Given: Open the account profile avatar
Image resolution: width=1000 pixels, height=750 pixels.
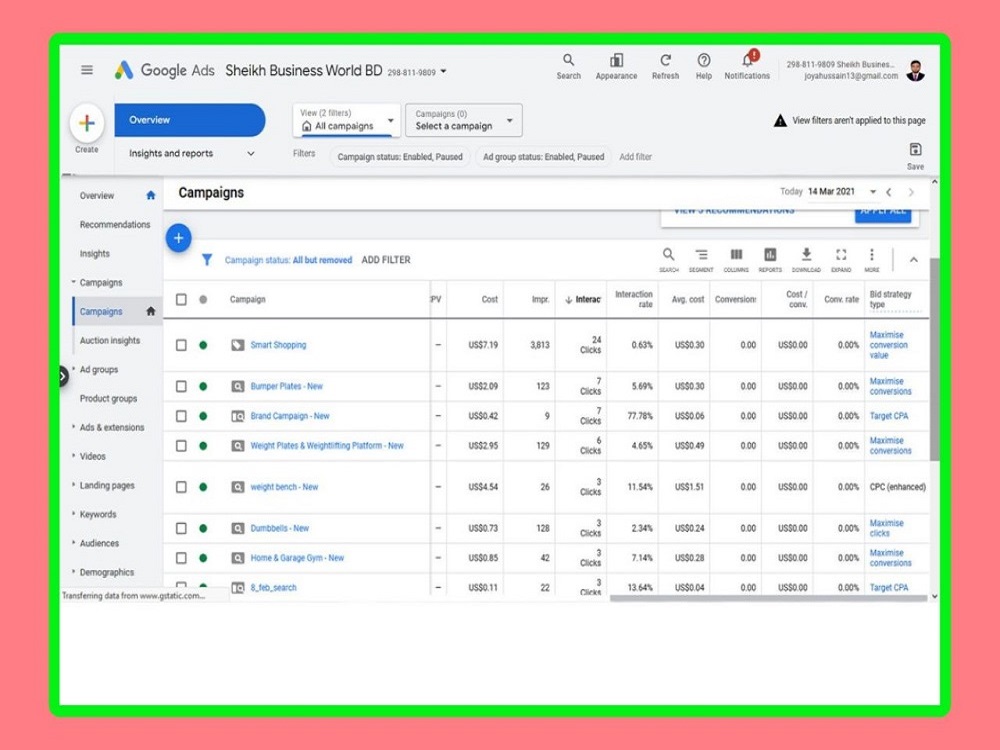Looking at the screenshot, I should [915, 70].
